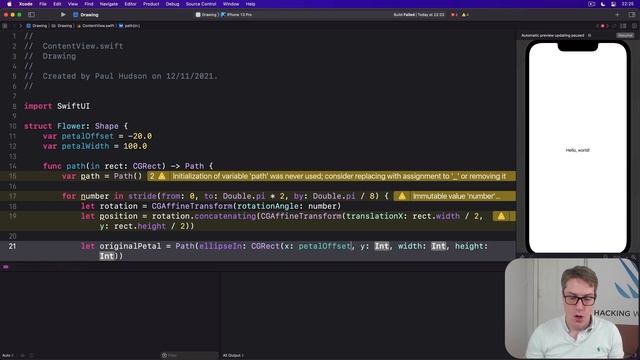
Task: Click petalOffset on line 21
Action: (x=325, y=246)
